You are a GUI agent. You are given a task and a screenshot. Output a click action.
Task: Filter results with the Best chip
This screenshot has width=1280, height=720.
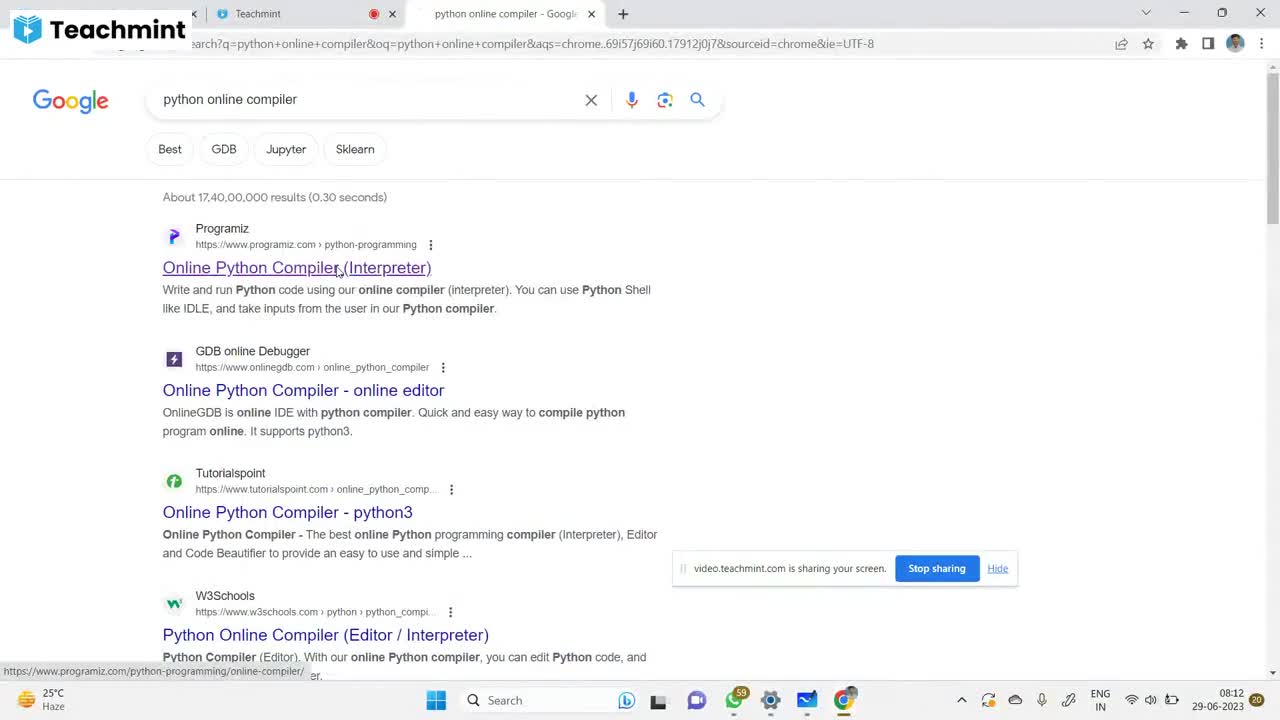point(170,149)
